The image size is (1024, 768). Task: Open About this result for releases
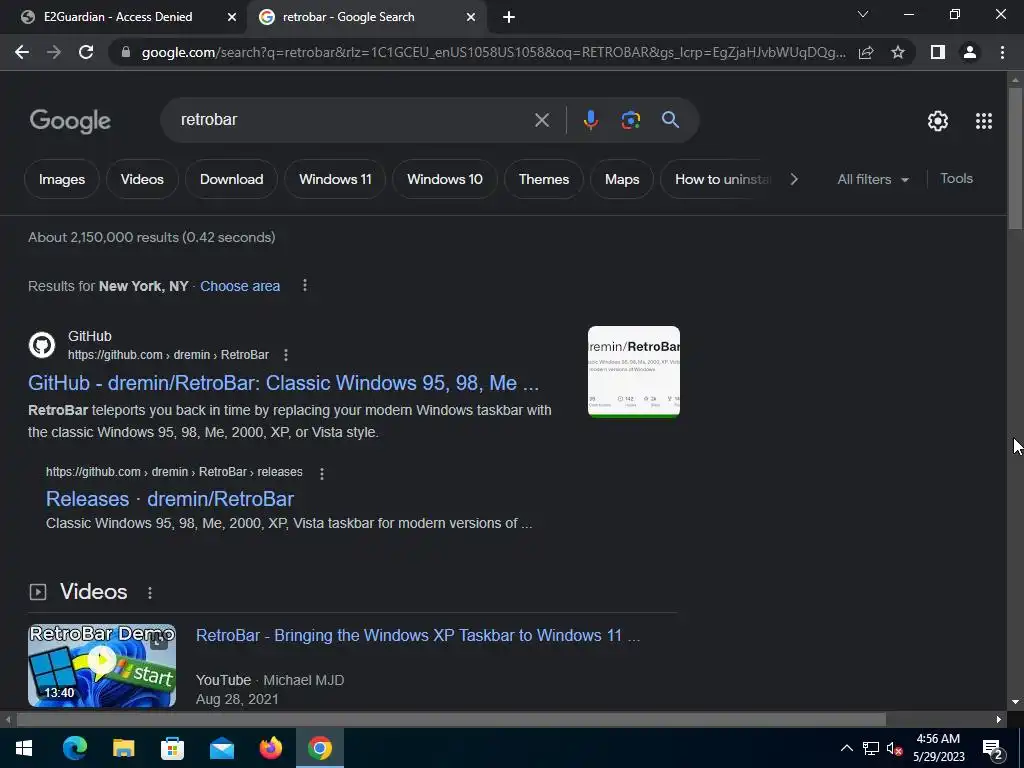(x=321, y=473)
